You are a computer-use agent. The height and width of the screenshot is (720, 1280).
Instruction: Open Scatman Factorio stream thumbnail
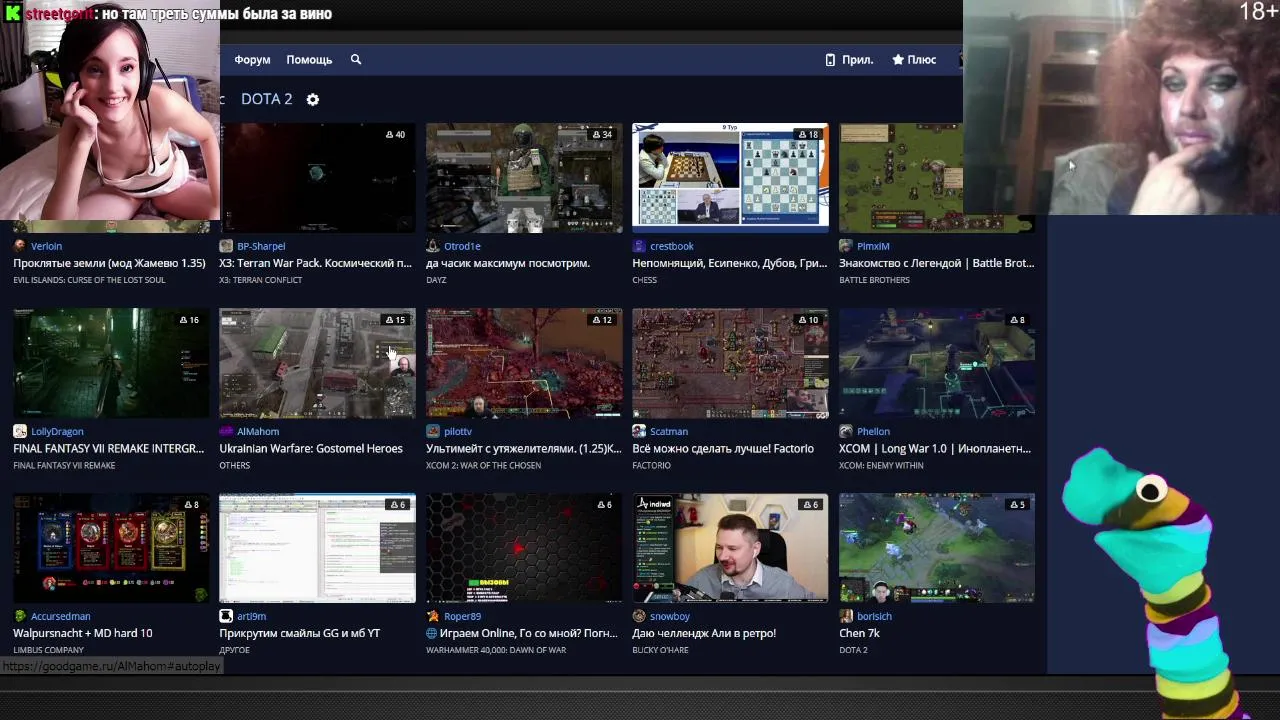point(730,363)
